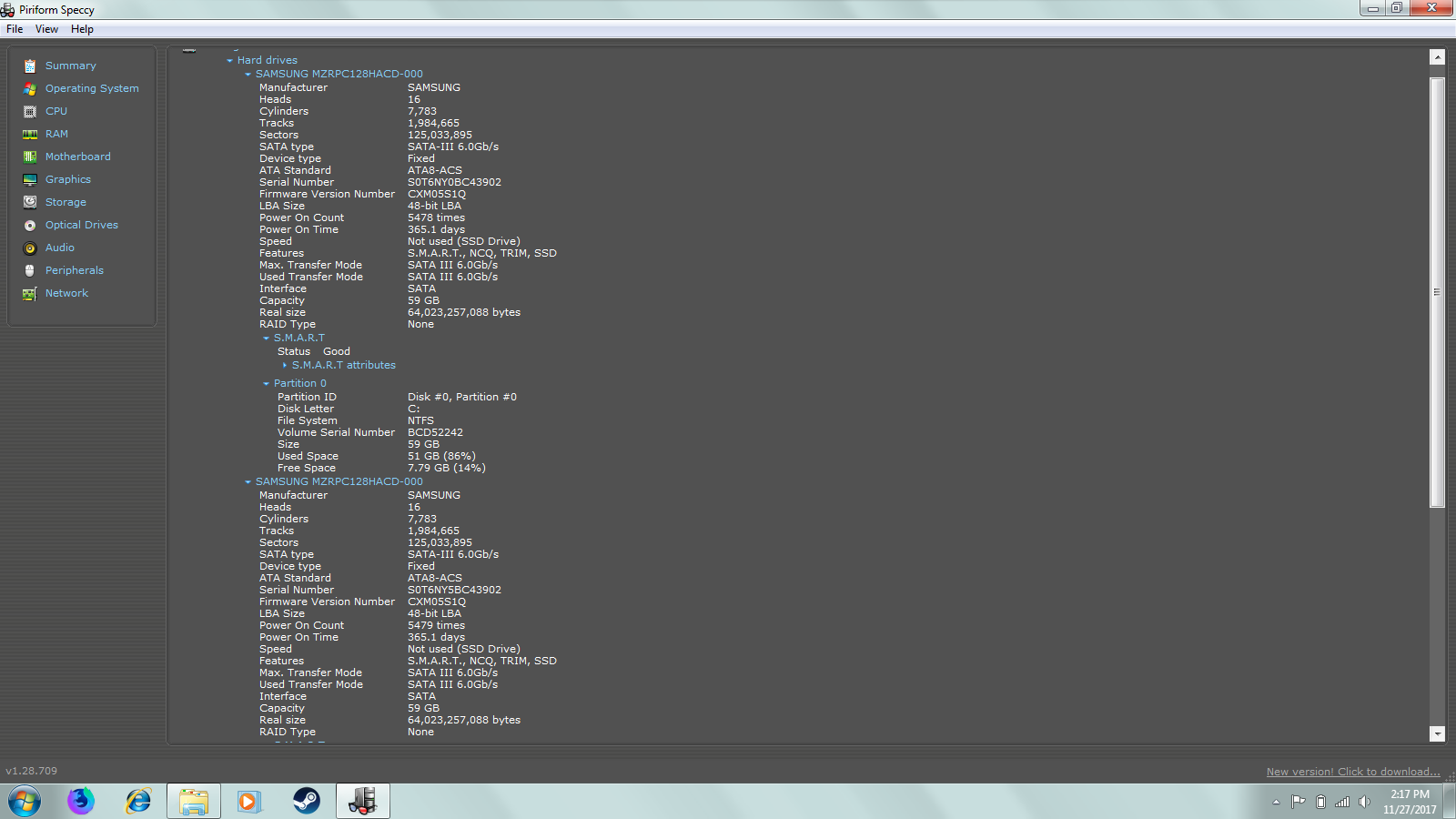Image resolution: width=1456 pixels, height=819 pixels.
Task: Show desktop button at taskbar end
Action: click(1450, 802)
